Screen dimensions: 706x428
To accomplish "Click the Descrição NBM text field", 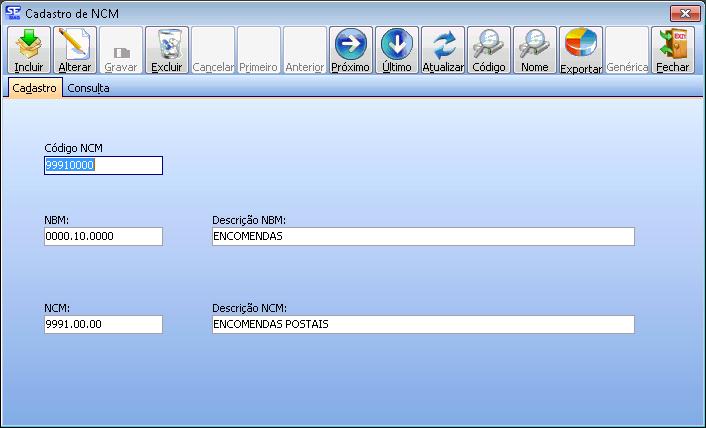I will [422, 236].
